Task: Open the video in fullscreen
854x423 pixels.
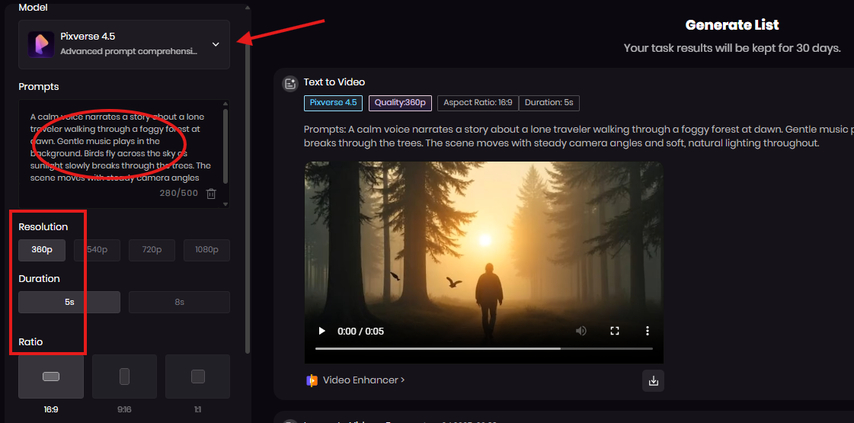Action: (614, 331)
